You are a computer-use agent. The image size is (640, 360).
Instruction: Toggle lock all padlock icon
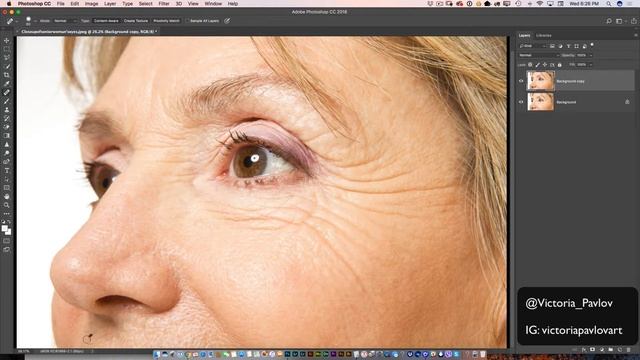click(x=560, y=64)
